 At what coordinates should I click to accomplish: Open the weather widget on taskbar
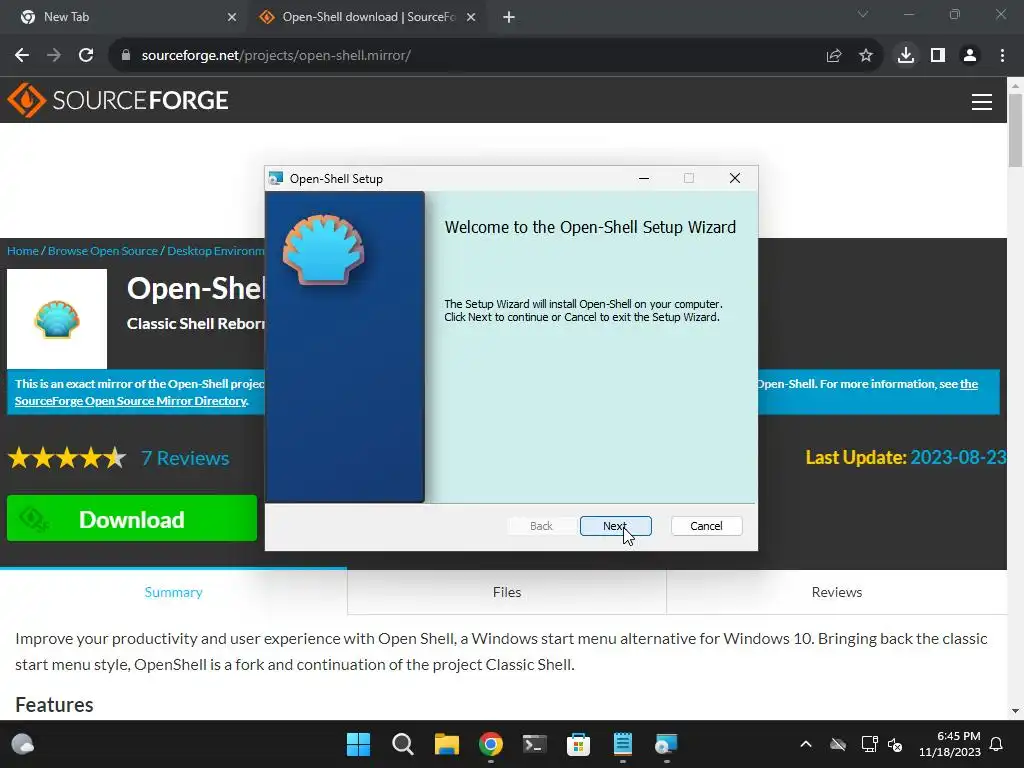point(23,744)
